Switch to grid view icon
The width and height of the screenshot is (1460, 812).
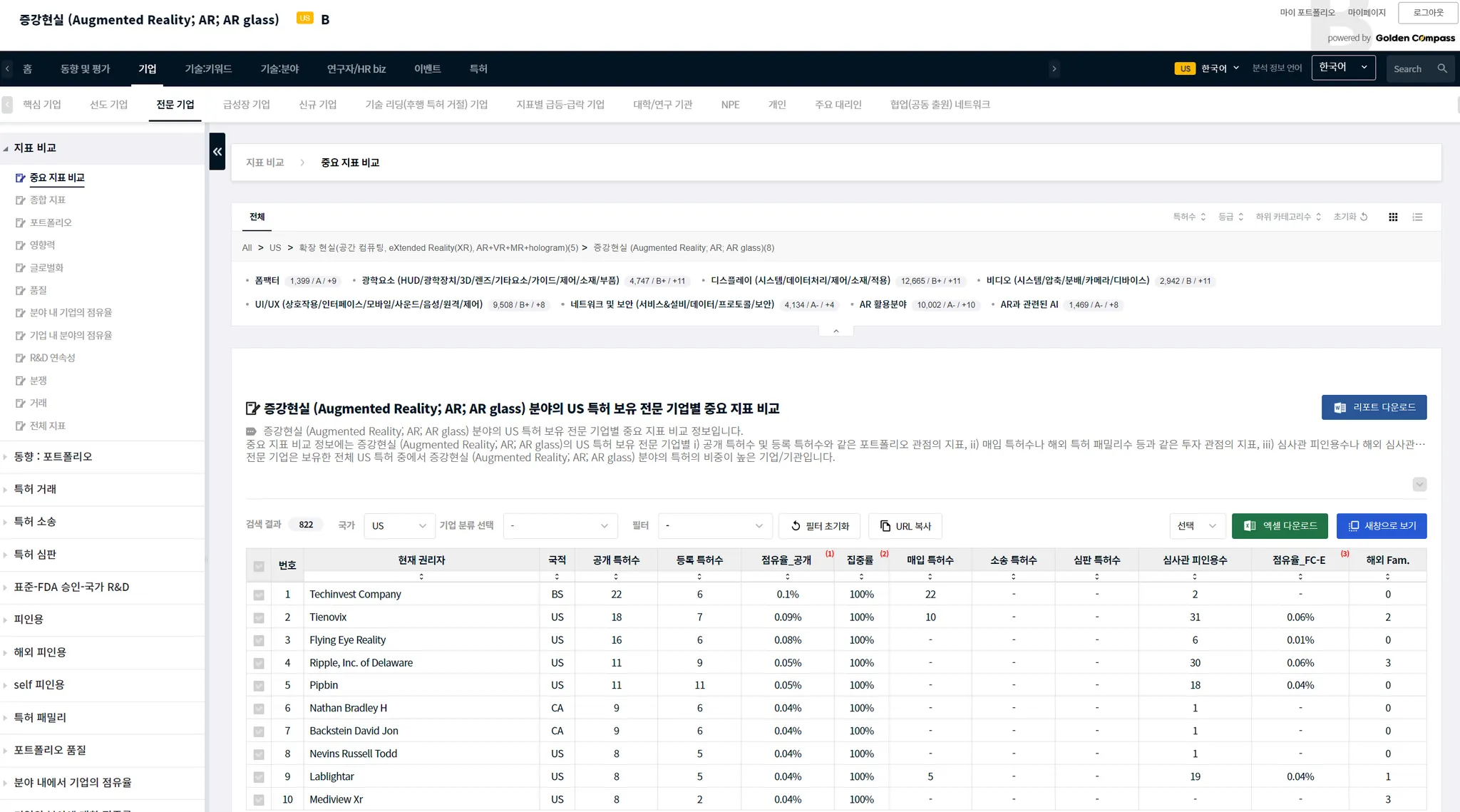coord(1393,217)
